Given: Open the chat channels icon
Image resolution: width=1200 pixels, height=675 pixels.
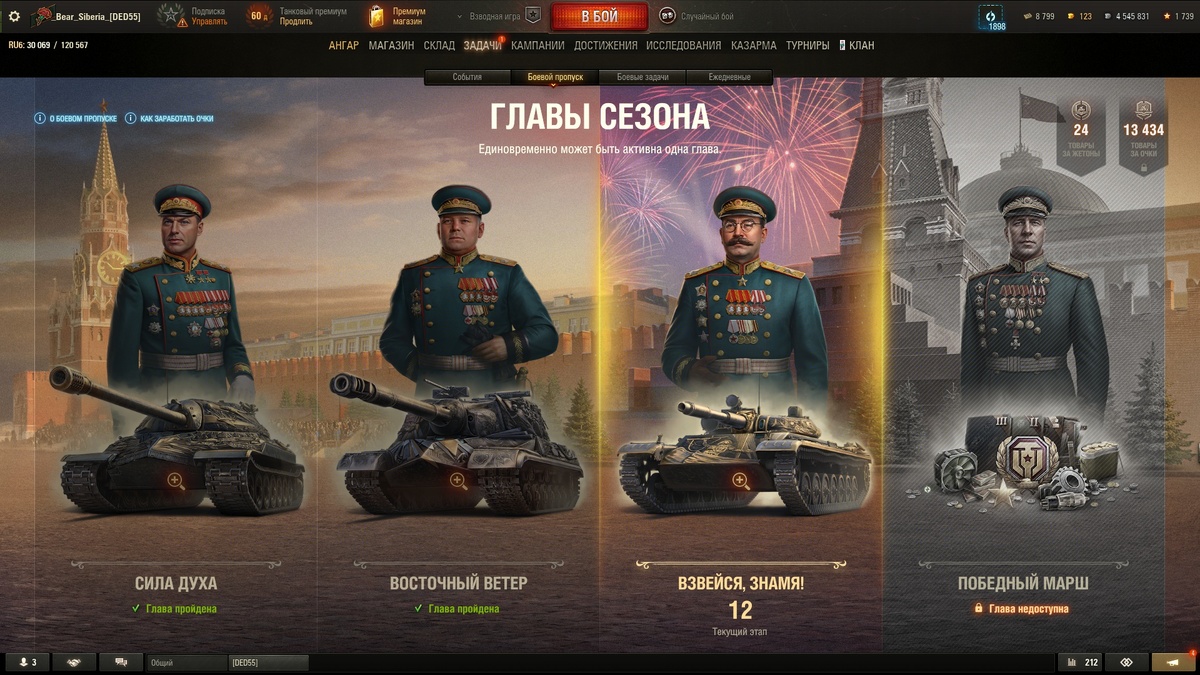Looking at the screenshot, I should [121, 662].
